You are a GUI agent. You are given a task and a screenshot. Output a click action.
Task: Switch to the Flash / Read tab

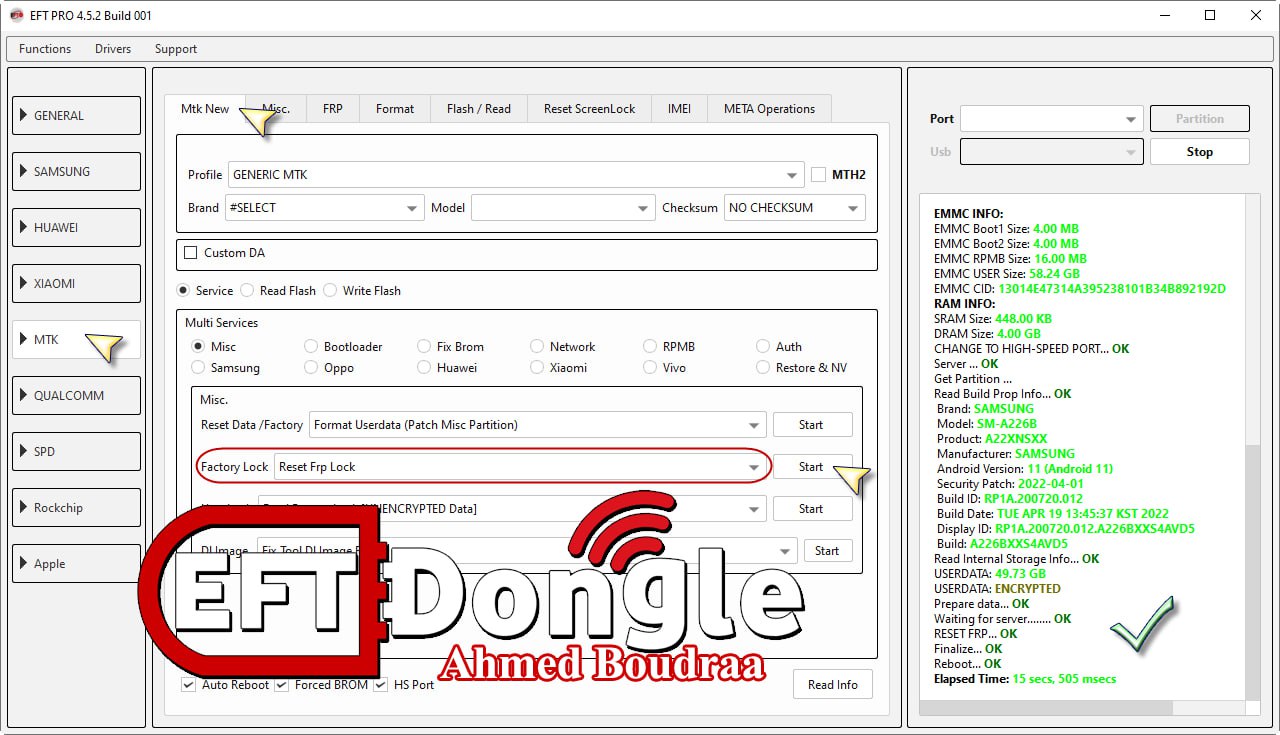[479, 109]
